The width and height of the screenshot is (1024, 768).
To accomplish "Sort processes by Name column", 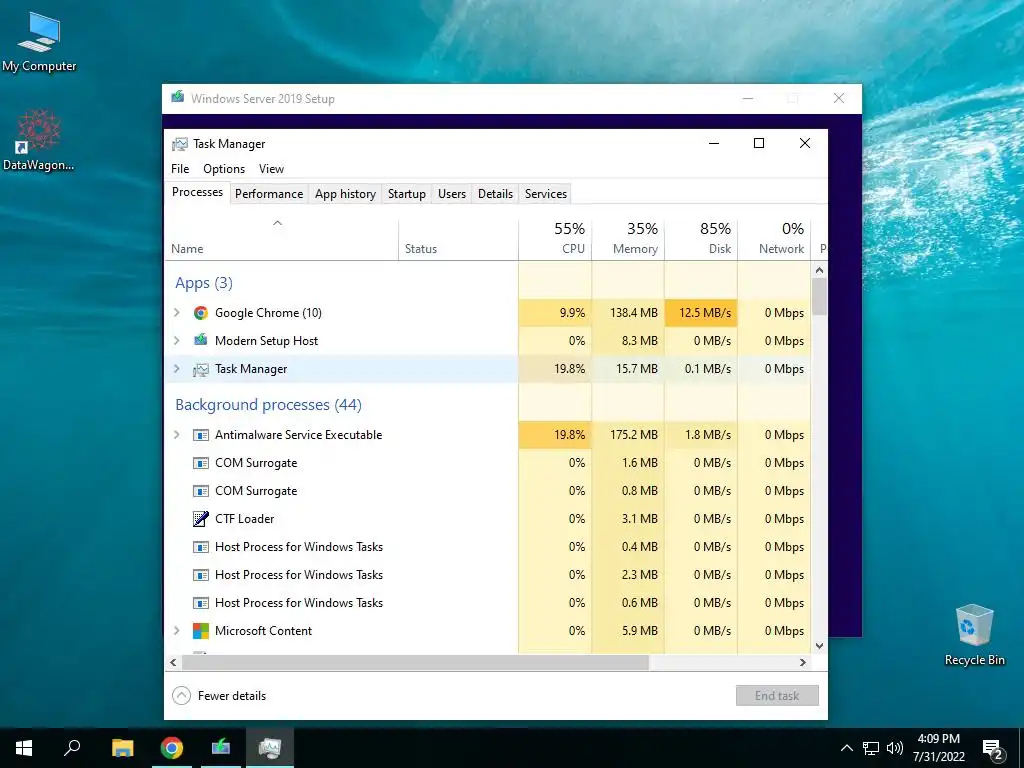I will (x=281, y=239).
